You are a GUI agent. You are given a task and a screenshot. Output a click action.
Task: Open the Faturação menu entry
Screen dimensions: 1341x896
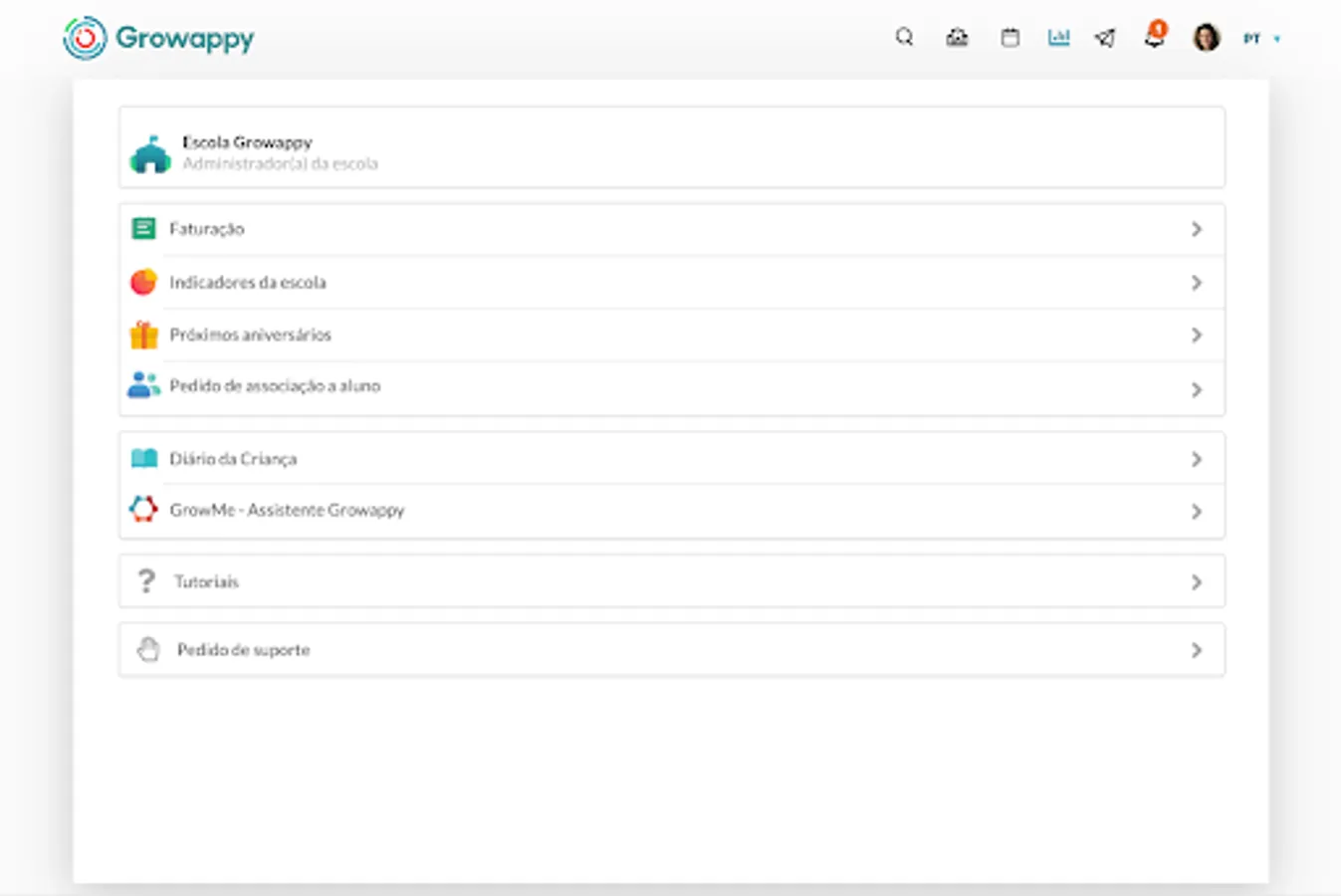[x=672, y=229]
